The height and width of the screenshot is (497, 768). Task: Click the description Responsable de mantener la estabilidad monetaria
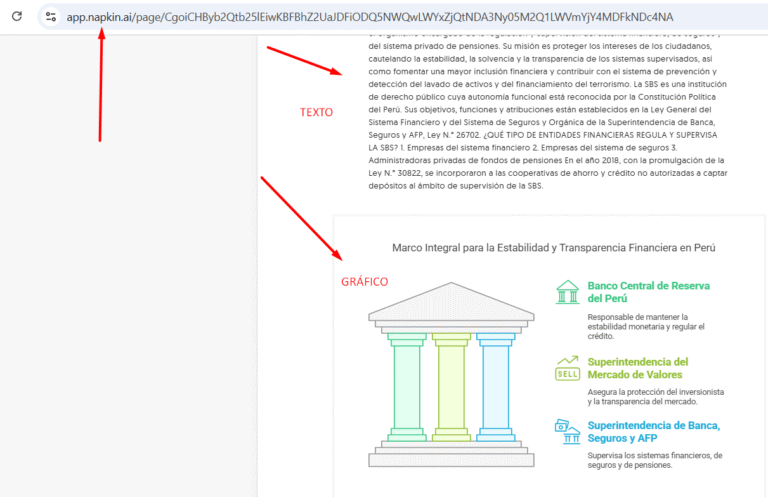coord(646,326)
